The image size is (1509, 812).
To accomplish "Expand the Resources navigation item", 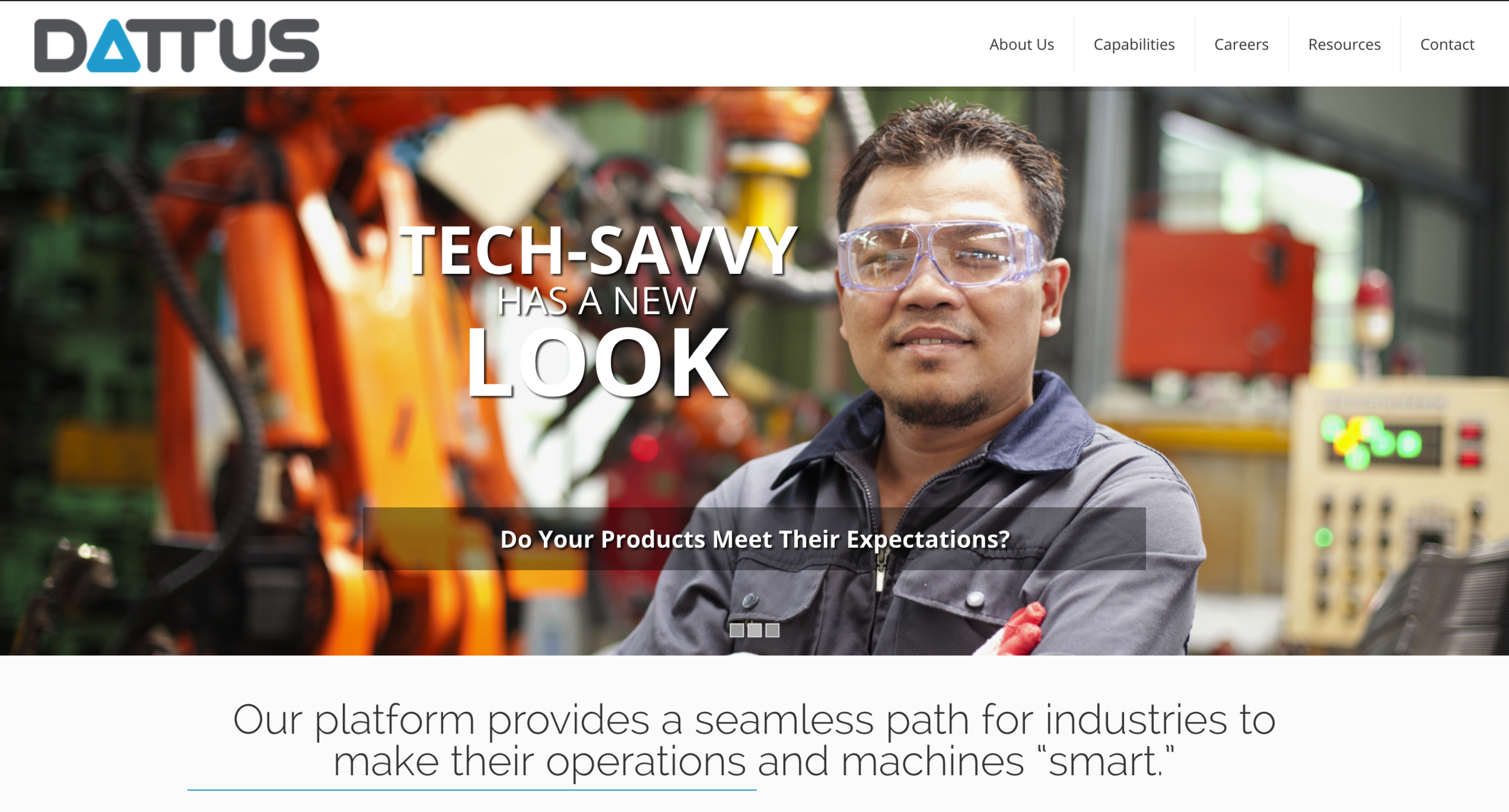I will 1344,45.
